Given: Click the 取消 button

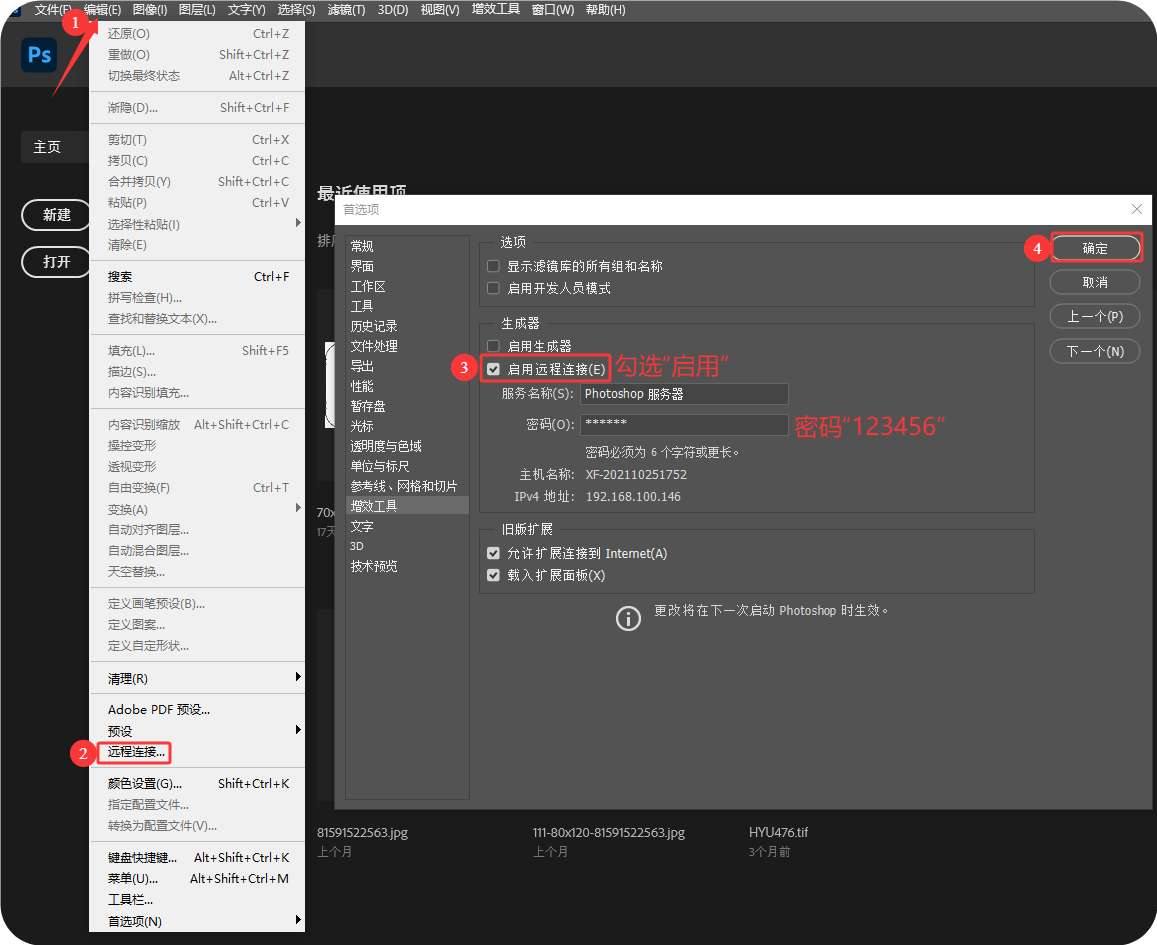Looking at the screenshot, I should (1095, 283).
